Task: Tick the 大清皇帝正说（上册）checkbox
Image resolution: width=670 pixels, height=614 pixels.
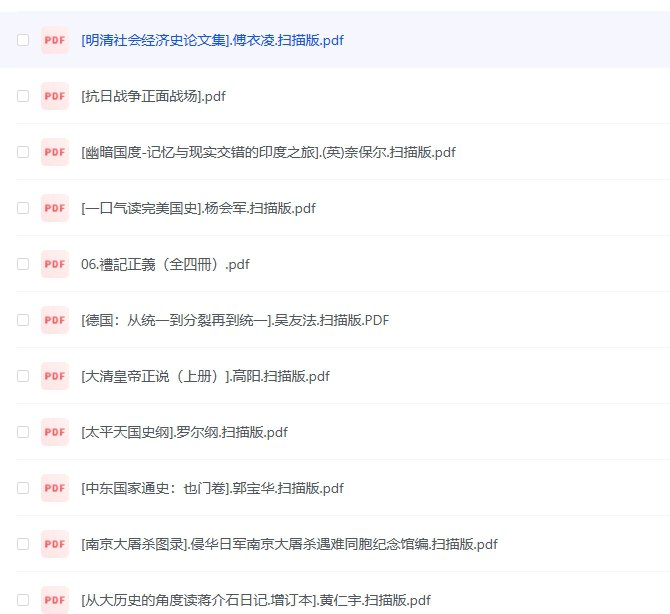Action: coord(23,376)
